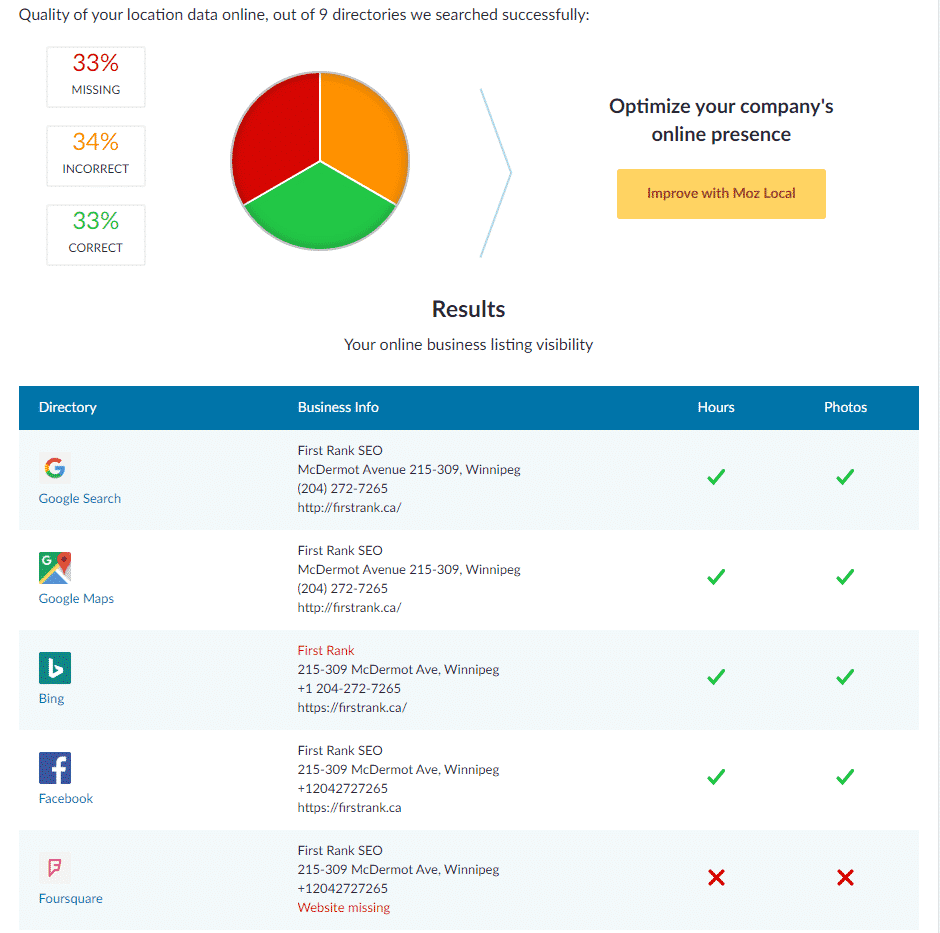Image resolution: width=940 pixels, height=933 pixels.
Task: Select the 34% Incorrect stat box
Action: click(x=96, y=155)
